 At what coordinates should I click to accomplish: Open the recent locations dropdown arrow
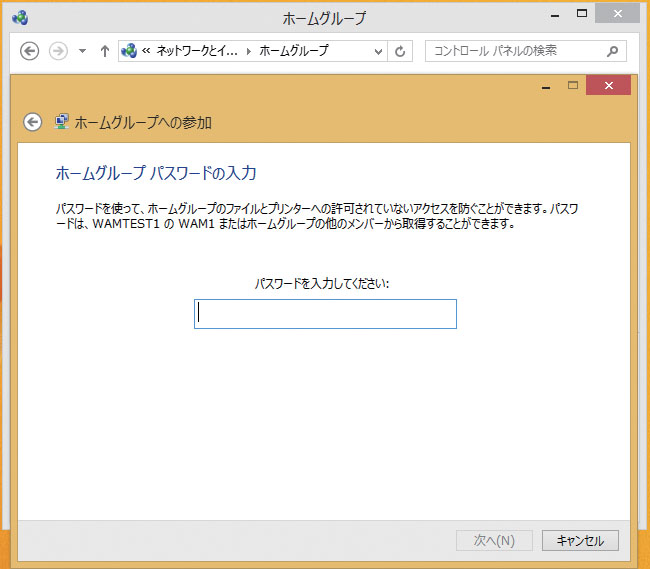(82, 51)
